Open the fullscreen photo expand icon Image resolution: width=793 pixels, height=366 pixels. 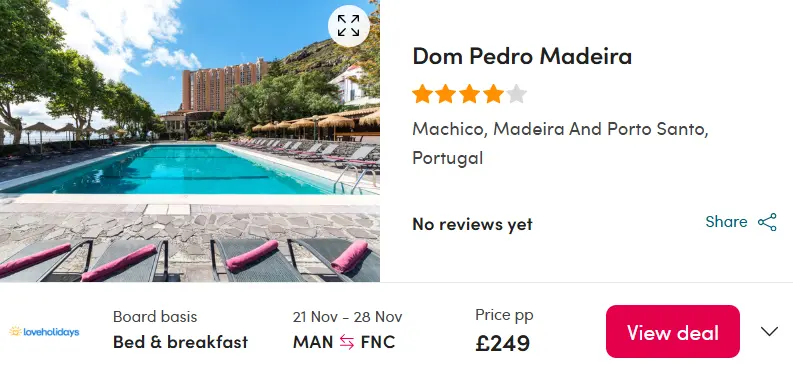pos(348,25)
